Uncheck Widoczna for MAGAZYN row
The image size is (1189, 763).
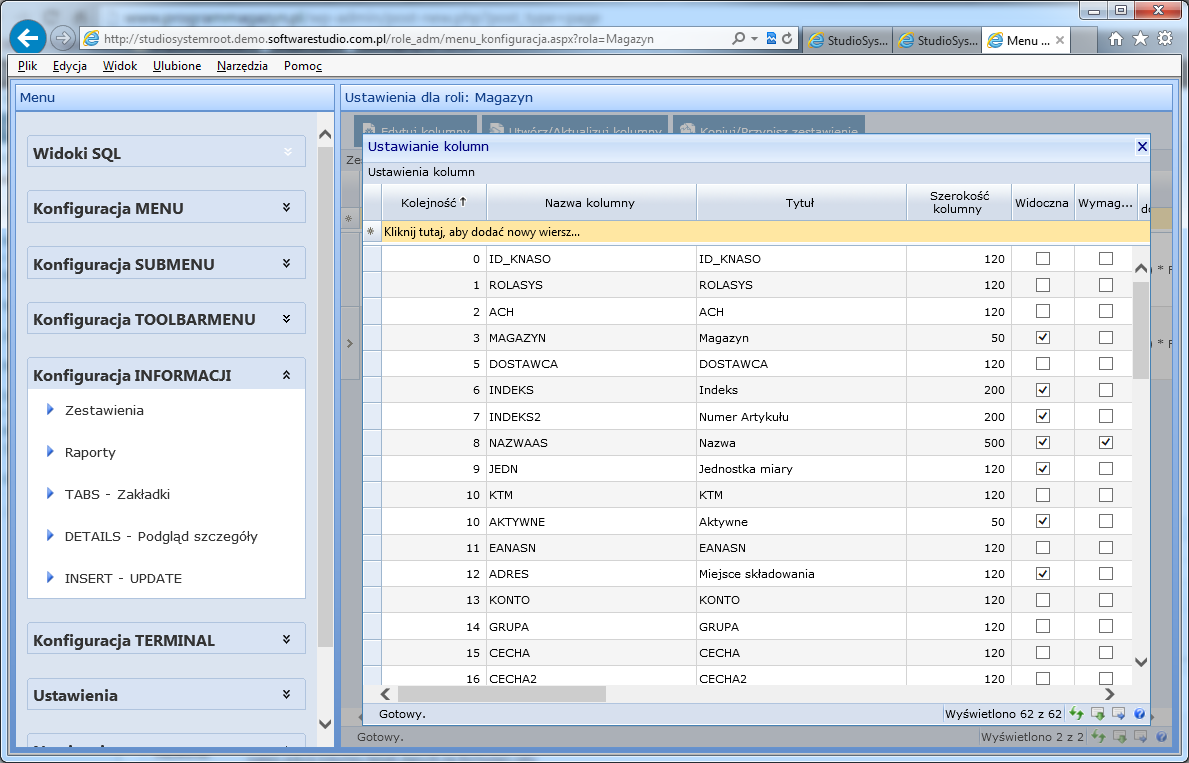click(x=1043, y=338)
